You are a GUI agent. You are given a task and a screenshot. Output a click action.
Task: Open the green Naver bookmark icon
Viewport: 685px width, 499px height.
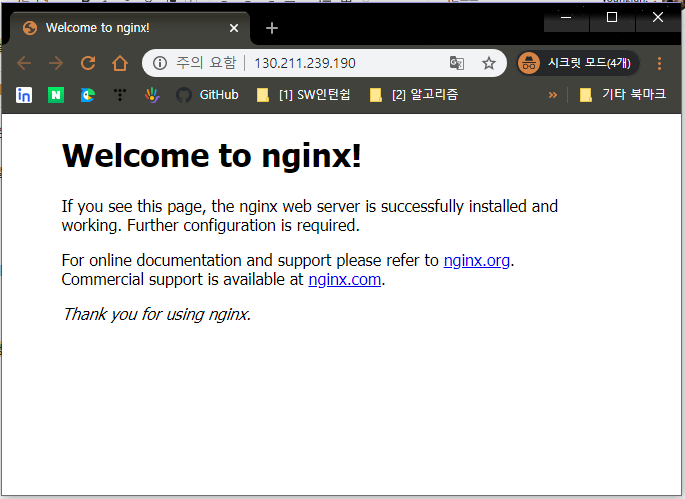click(x=56, y=95)
